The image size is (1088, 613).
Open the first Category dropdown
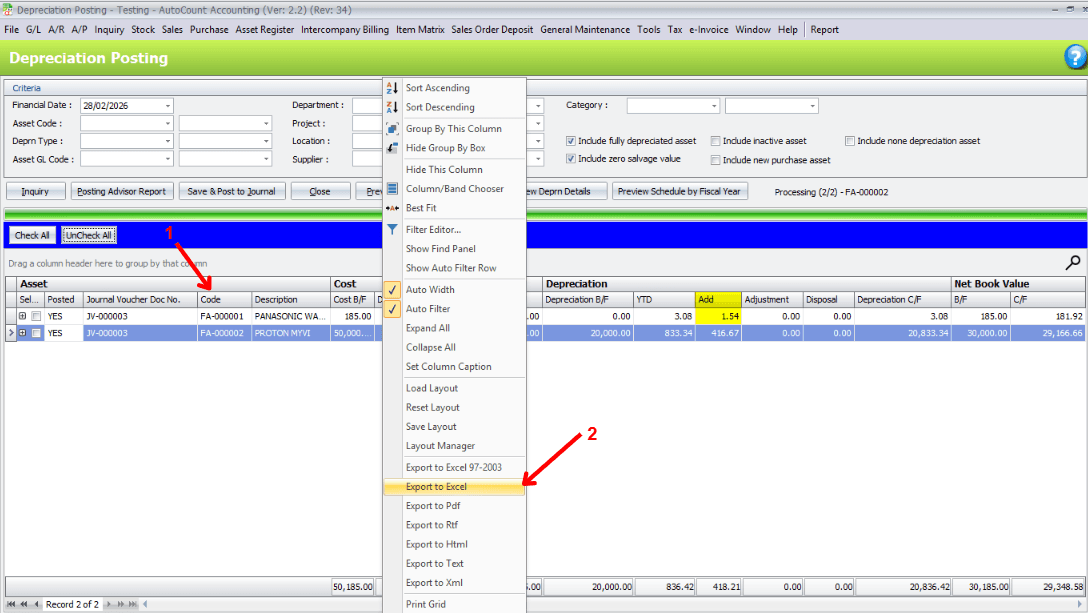pyautogui.click(x=713, y=106)
